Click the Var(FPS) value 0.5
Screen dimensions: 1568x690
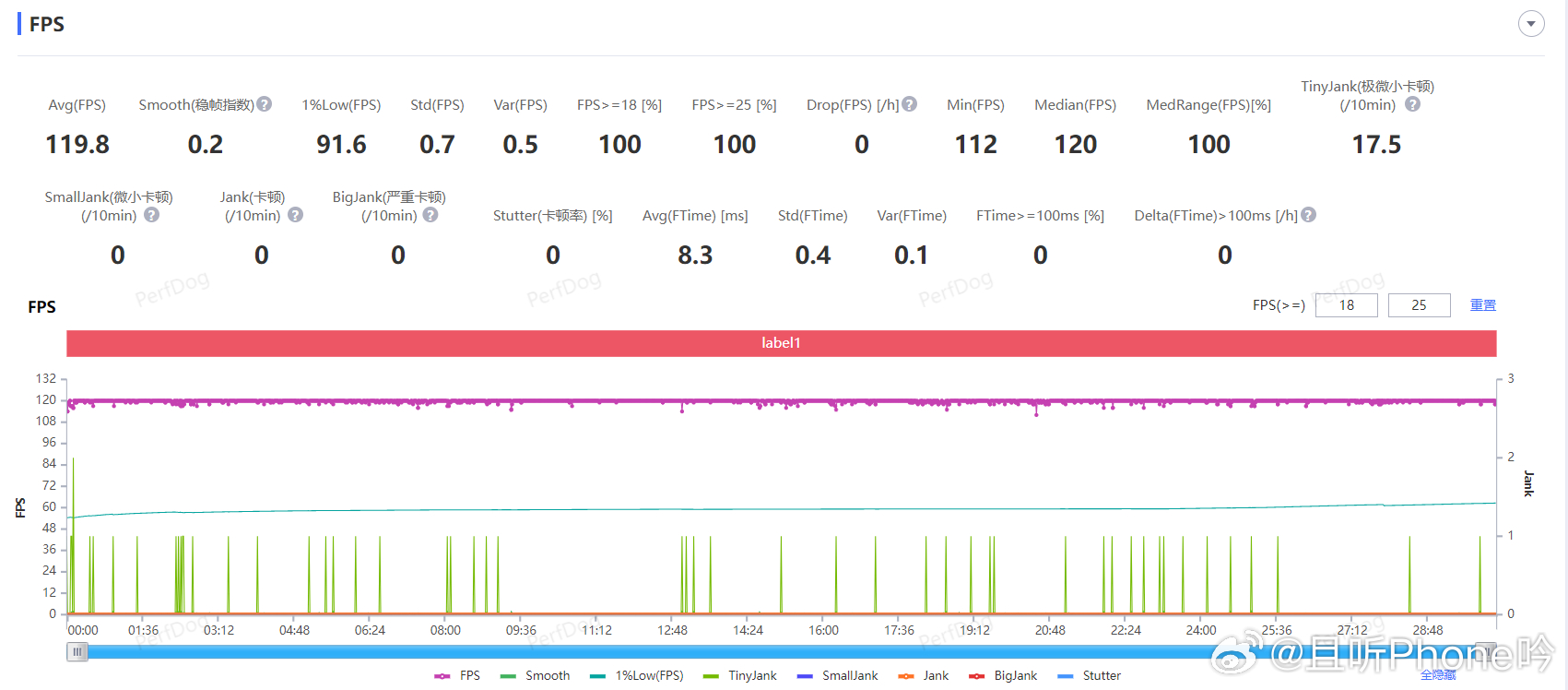point(520,145)
